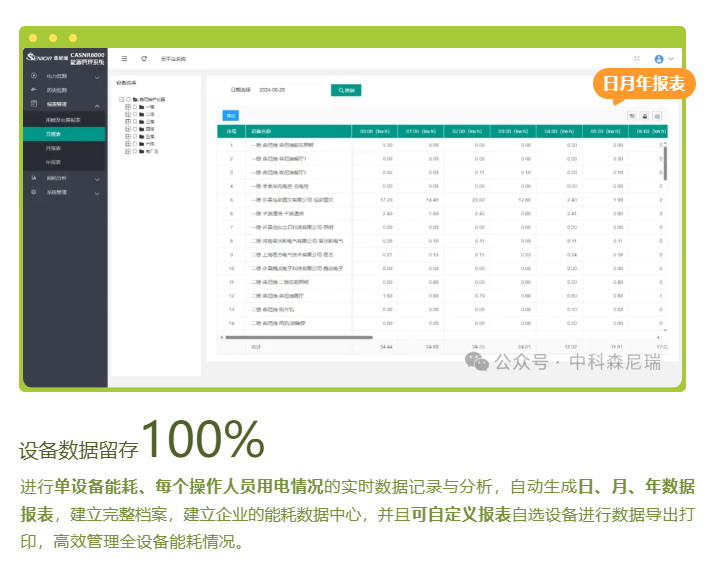This screenshot has width=713, height=577.
Task: Collapse the sidebar with the hamburger icon
Action: 124,59
